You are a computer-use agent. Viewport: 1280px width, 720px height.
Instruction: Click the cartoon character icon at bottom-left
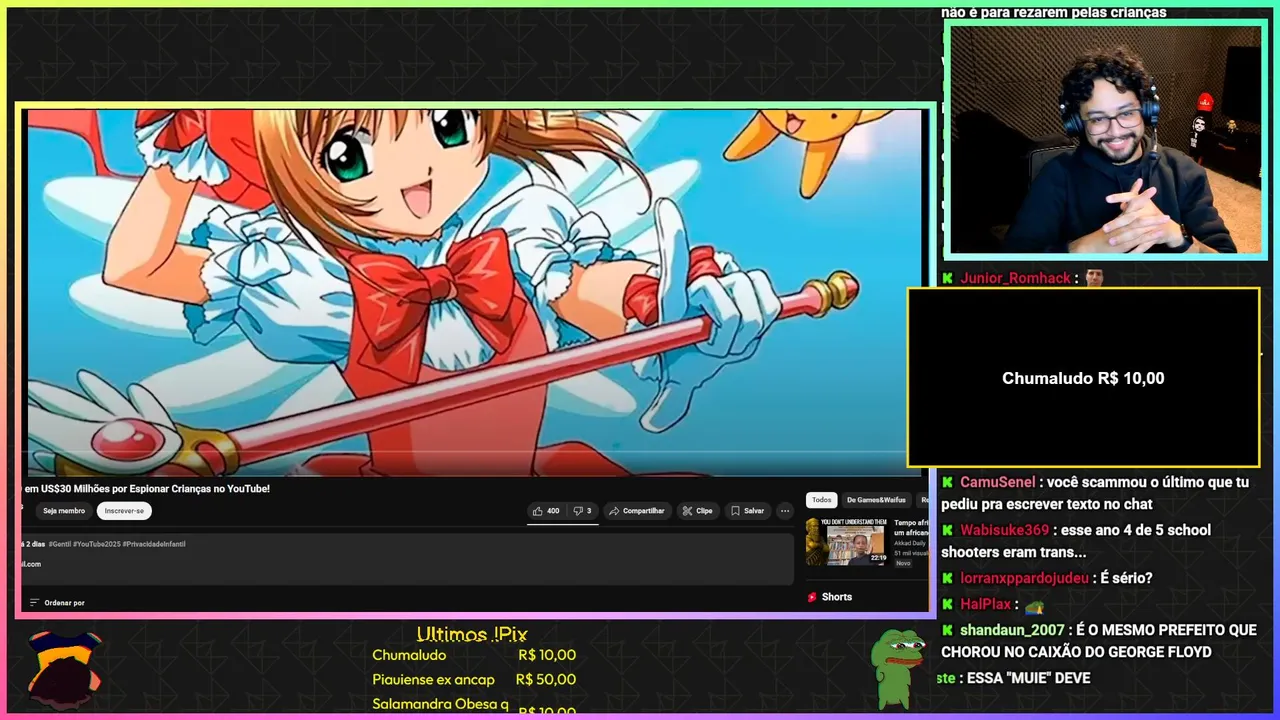(63, 669)
